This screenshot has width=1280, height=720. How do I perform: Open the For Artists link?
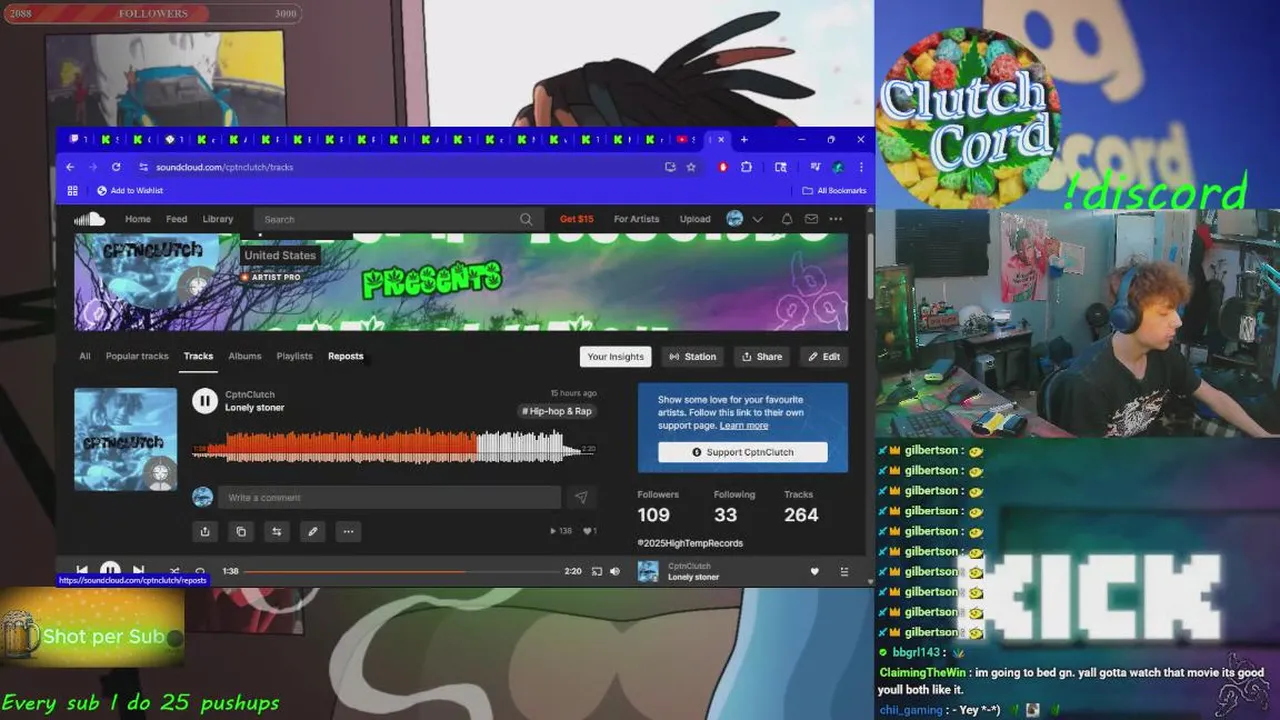point(637,219)
